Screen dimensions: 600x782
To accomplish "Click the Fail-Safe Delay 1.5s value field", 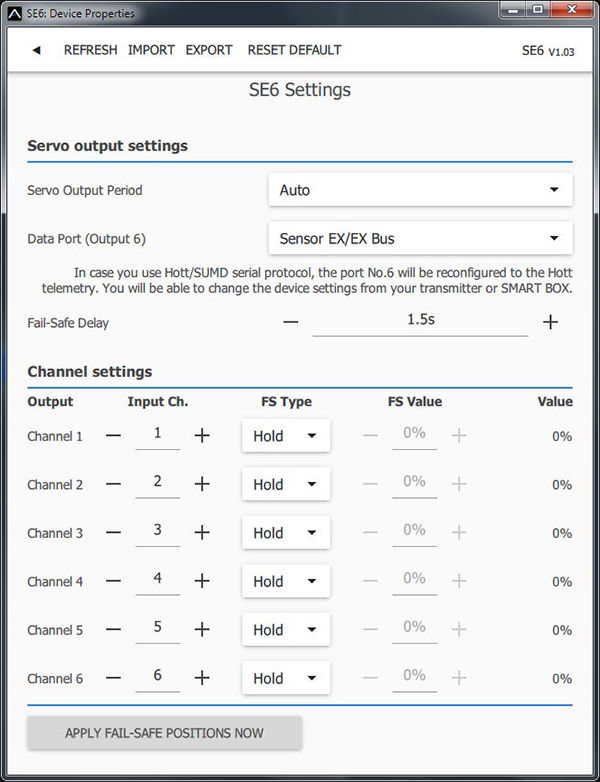I will tap(420, 320).
